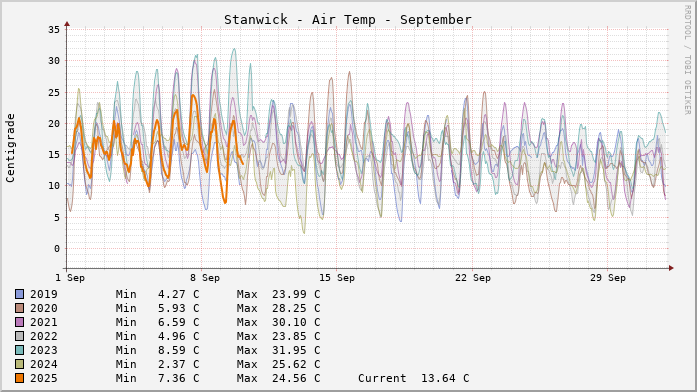Click the red arrow at x-axis end

[x=671, y=268]
